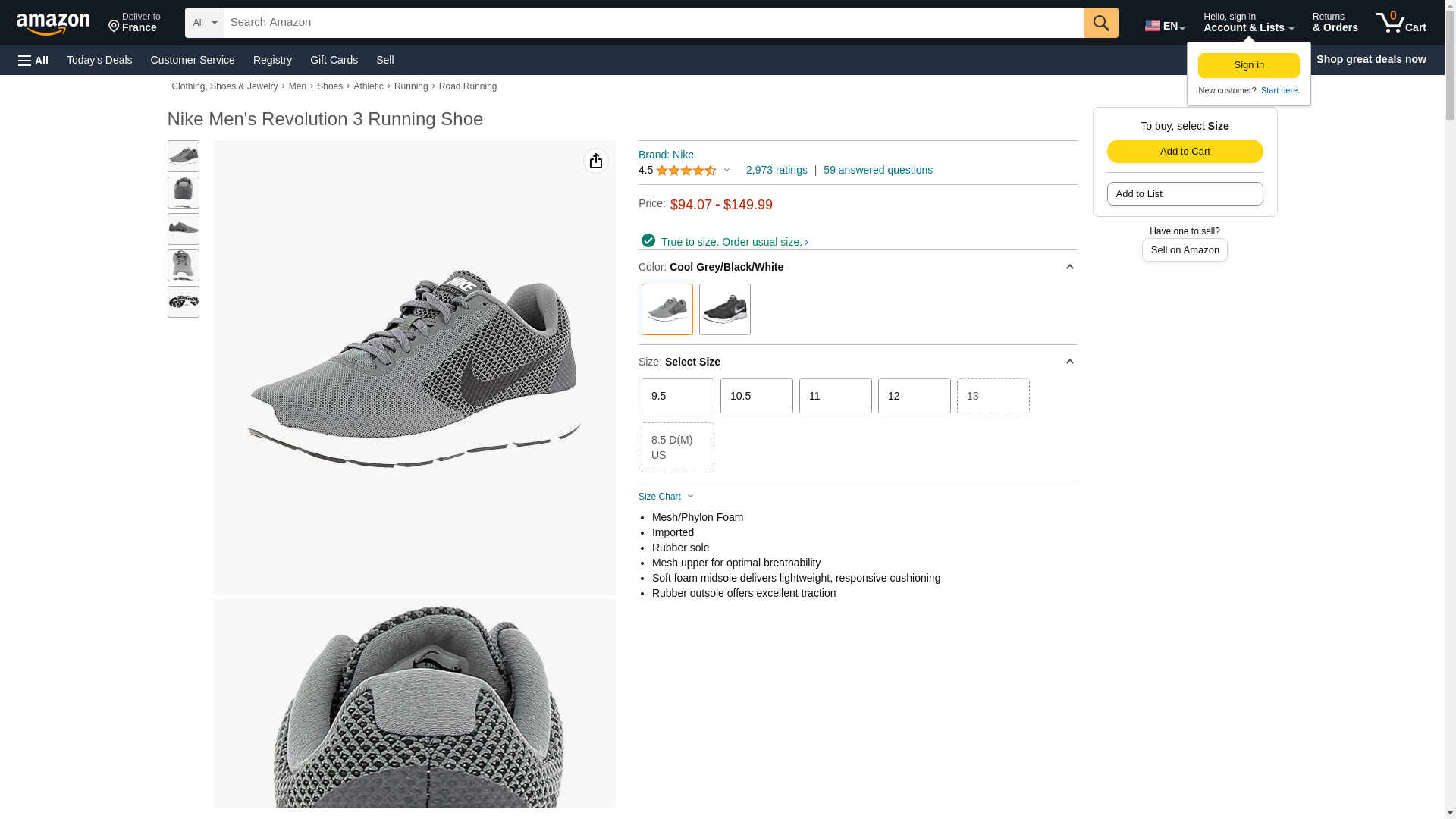Click the Deliver to France location icon

click(115, 27)
